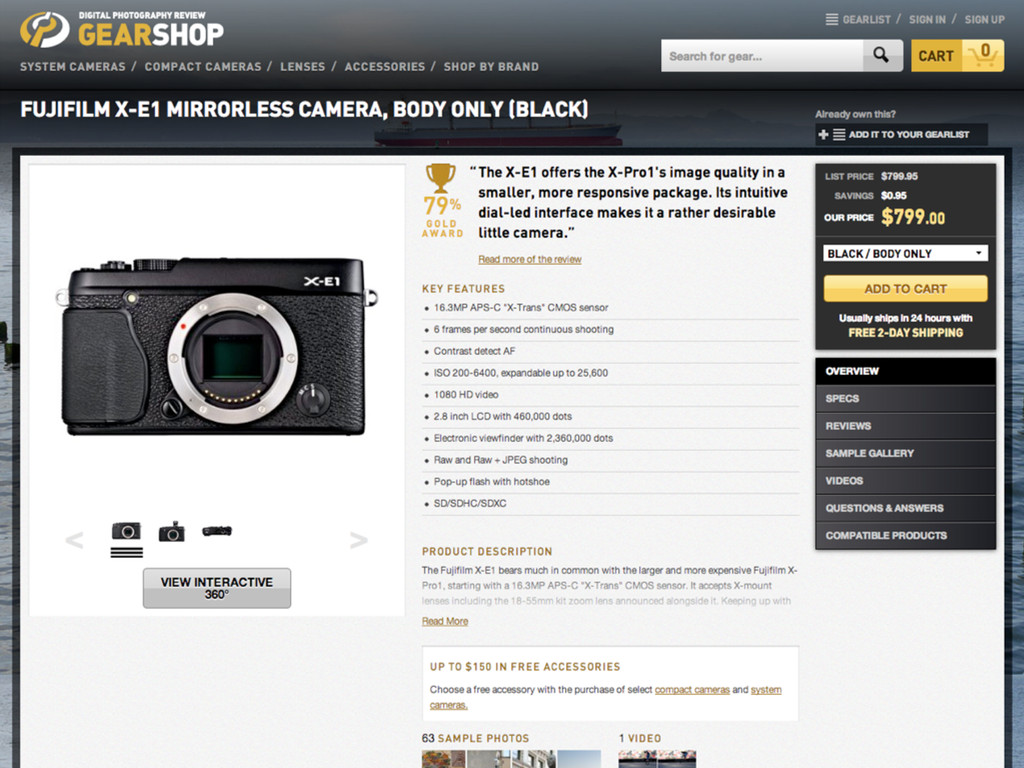
Task: Click the search magnifier button
Action: tap(882, 56)
